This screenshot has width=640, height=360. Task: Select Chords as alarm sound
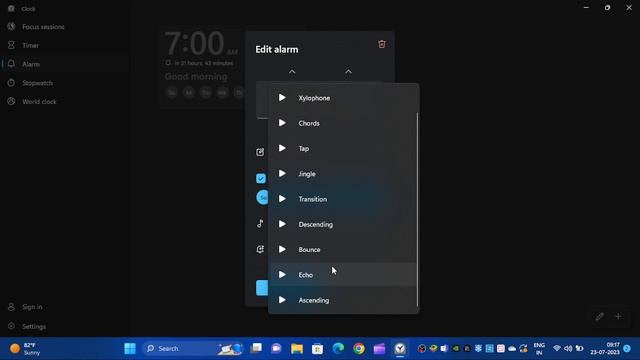343,123
